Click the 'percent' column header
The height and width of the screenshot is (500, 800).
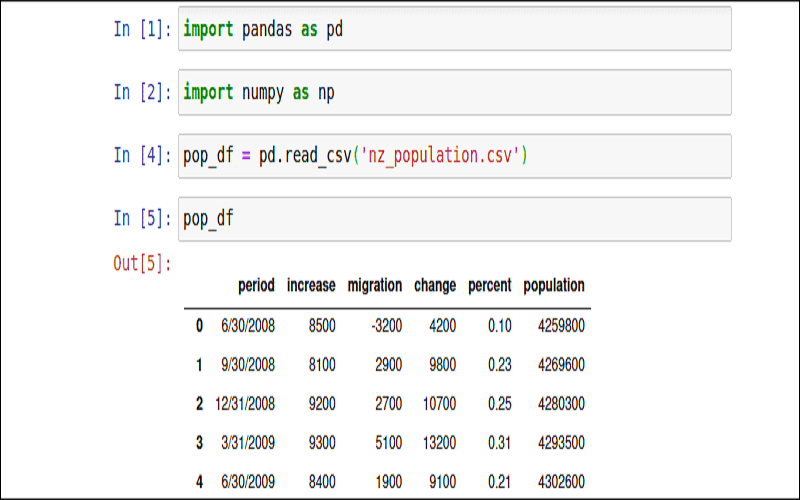[x=490, y=285]
